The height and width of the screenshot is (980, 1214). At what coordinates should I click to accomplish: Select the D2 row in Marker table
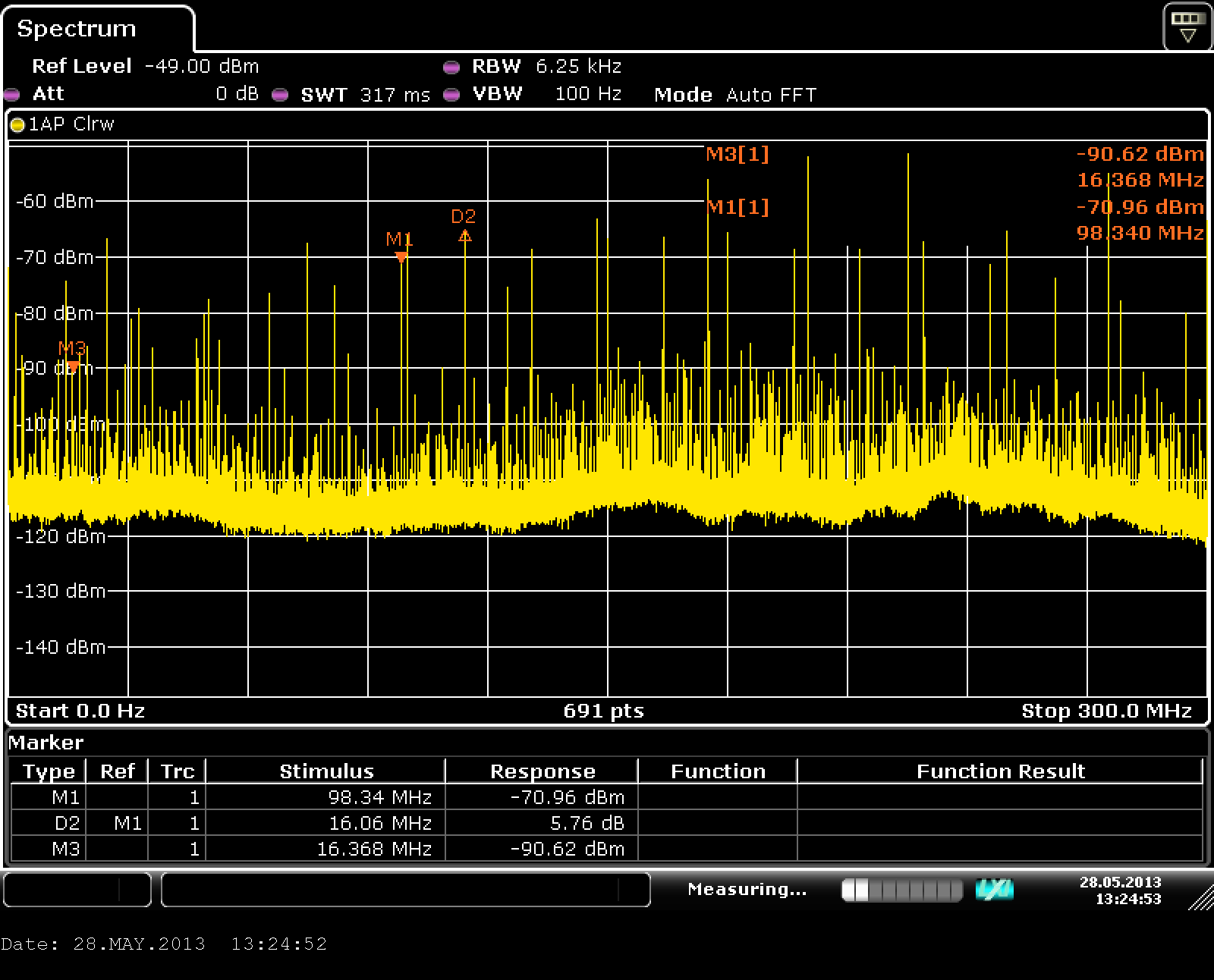tap(607, 823)
